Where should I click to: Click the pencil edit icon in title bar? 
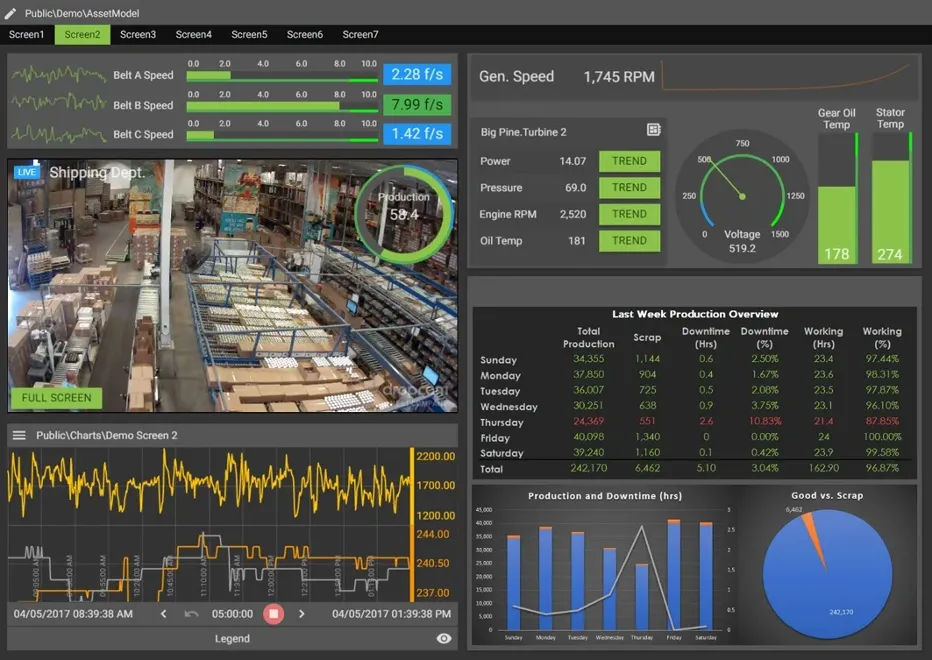point(11,13)
